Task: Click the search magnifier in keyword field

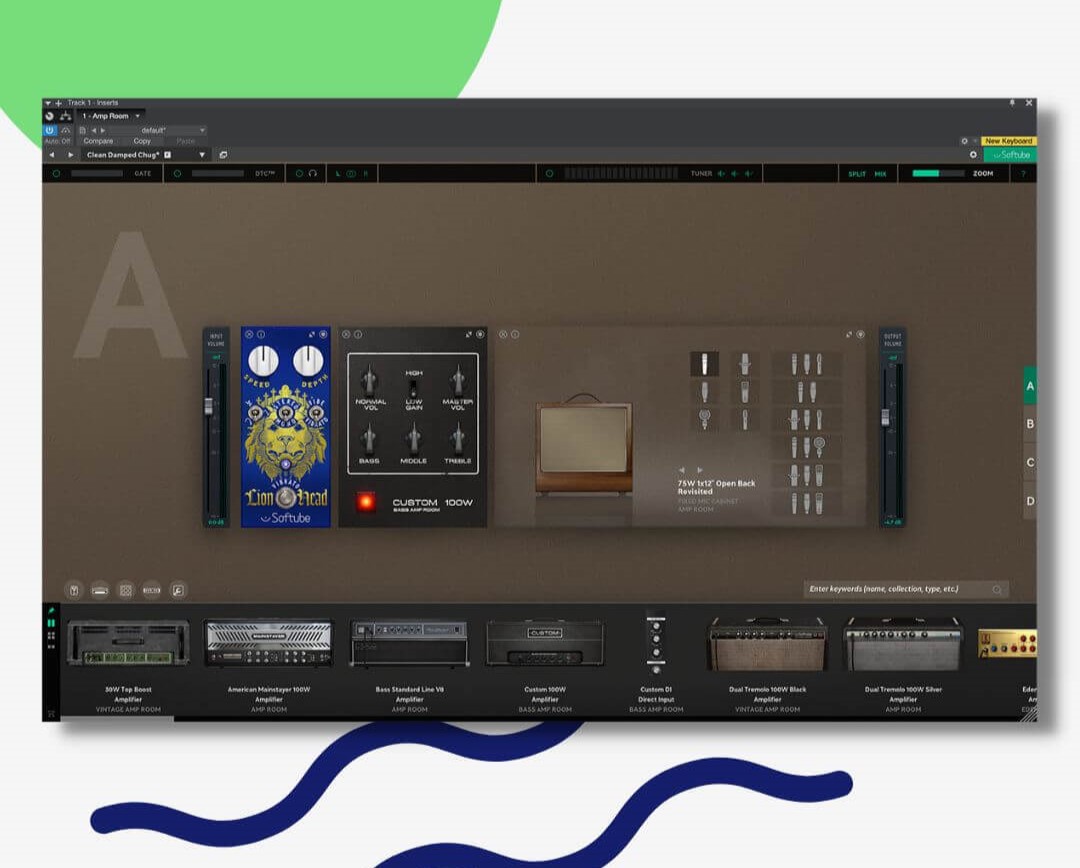Action: 996,590
